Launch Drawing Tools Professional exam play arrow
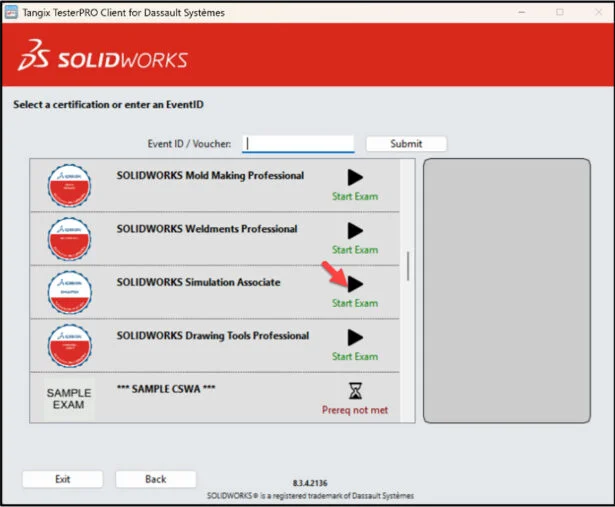 [355, 338]
